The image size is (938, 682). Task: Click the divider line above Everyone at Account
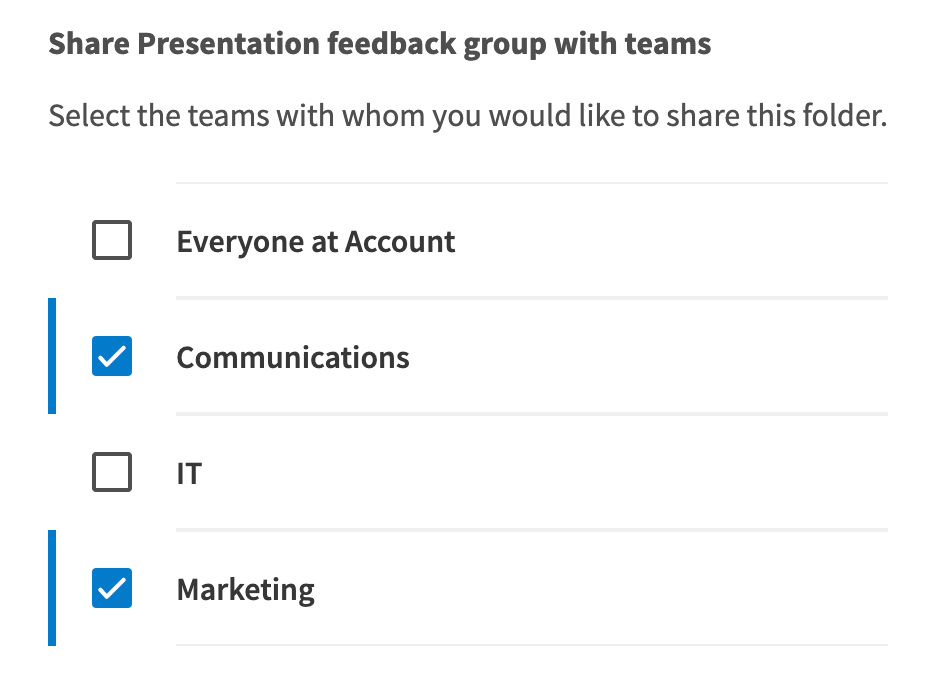[x=531, y=183]
